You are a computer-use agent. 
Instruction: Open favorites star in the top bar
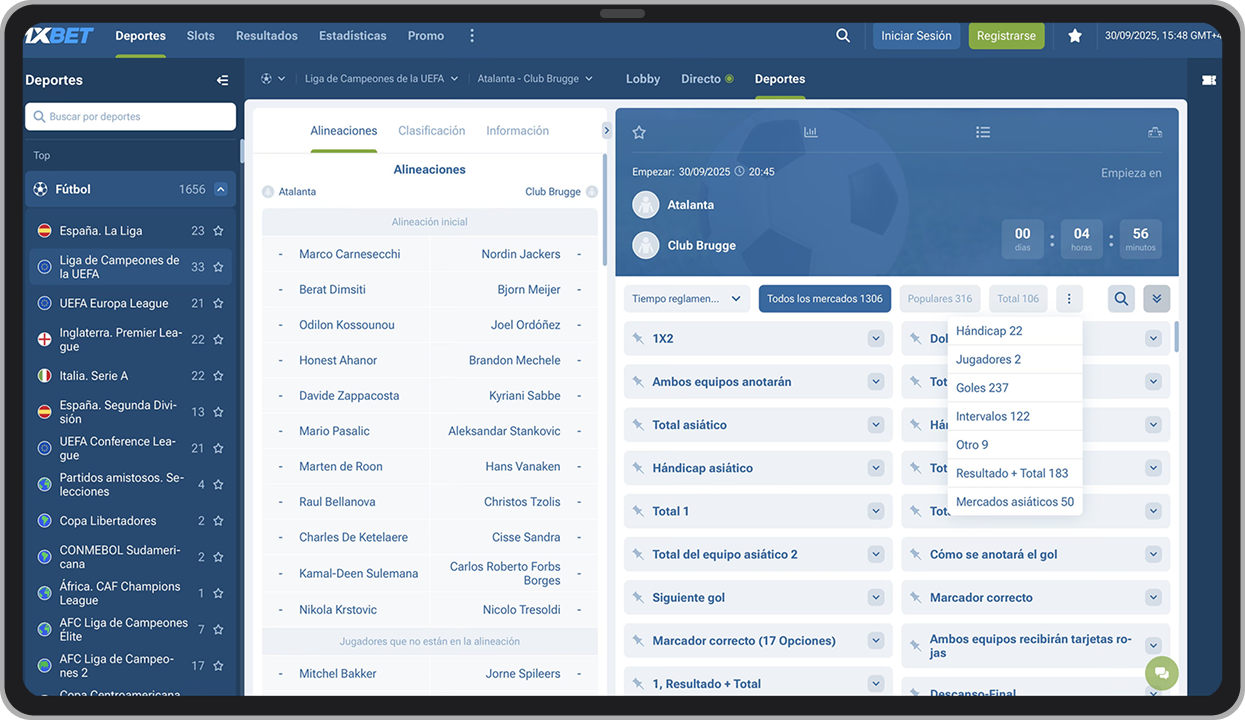tap(1075, 36)
